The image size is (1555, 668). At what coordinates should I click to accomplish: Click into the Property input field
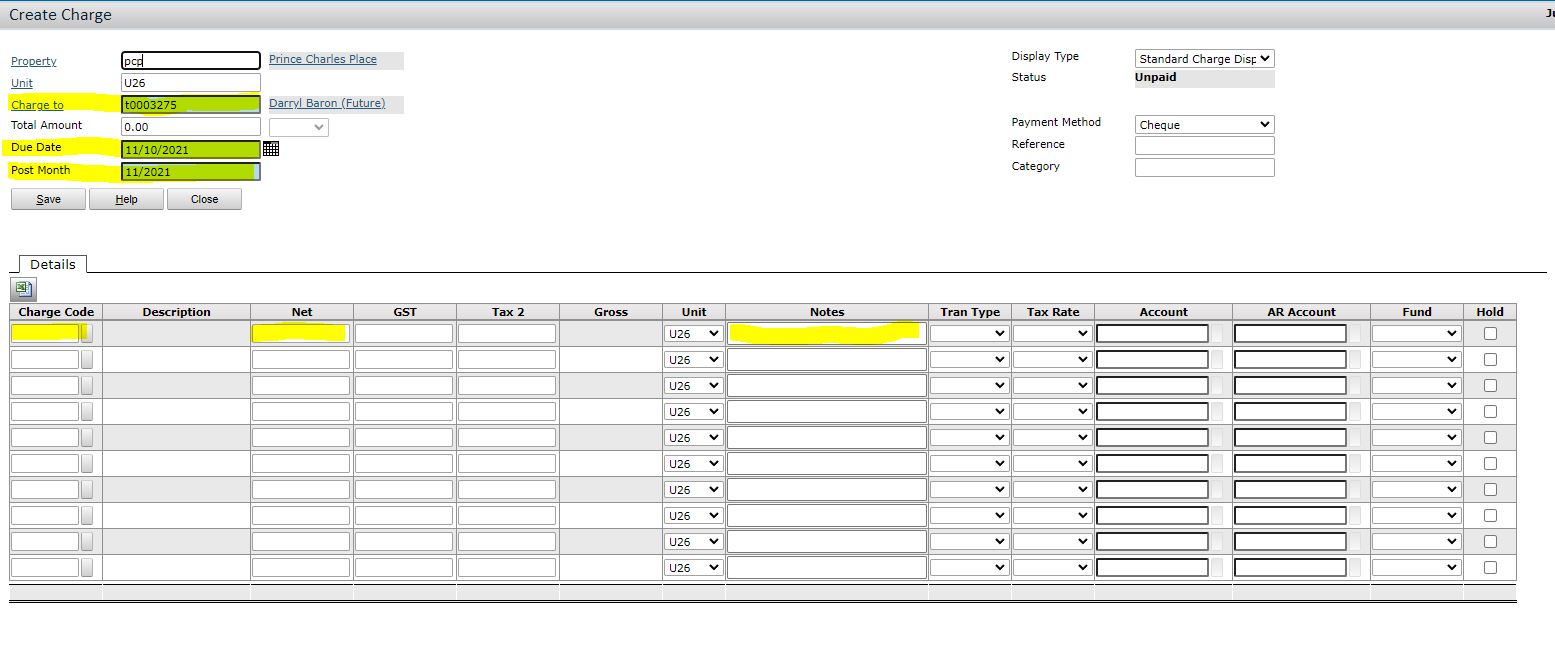[x=191, y=61]
